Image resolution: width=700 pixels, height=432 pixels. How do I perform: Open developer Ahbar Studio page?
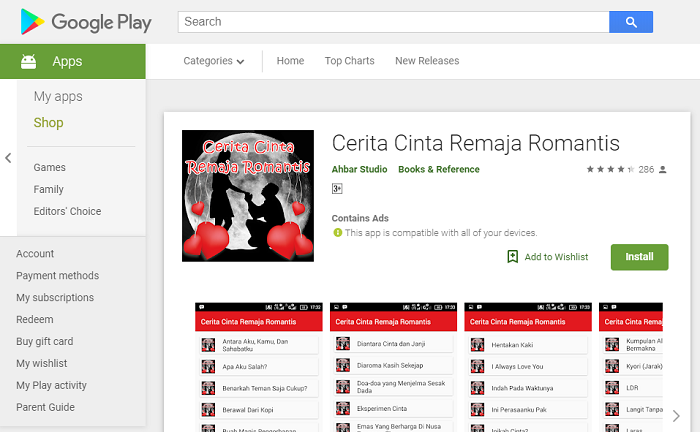pyautogui.click(x=359, y=169)
